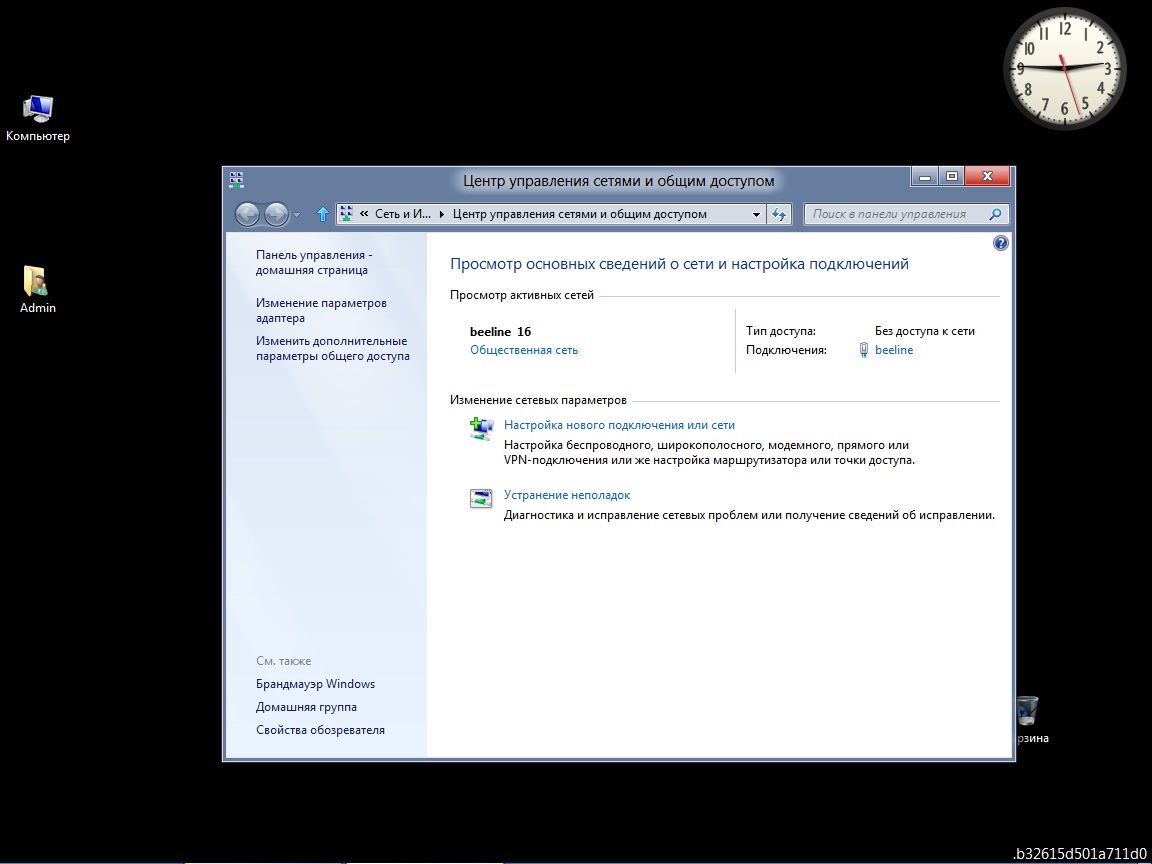The width and height of the screenshot is (1152, 864).
Task: Click the Без доступа к сети text
Action: click(x=925, y=331)
